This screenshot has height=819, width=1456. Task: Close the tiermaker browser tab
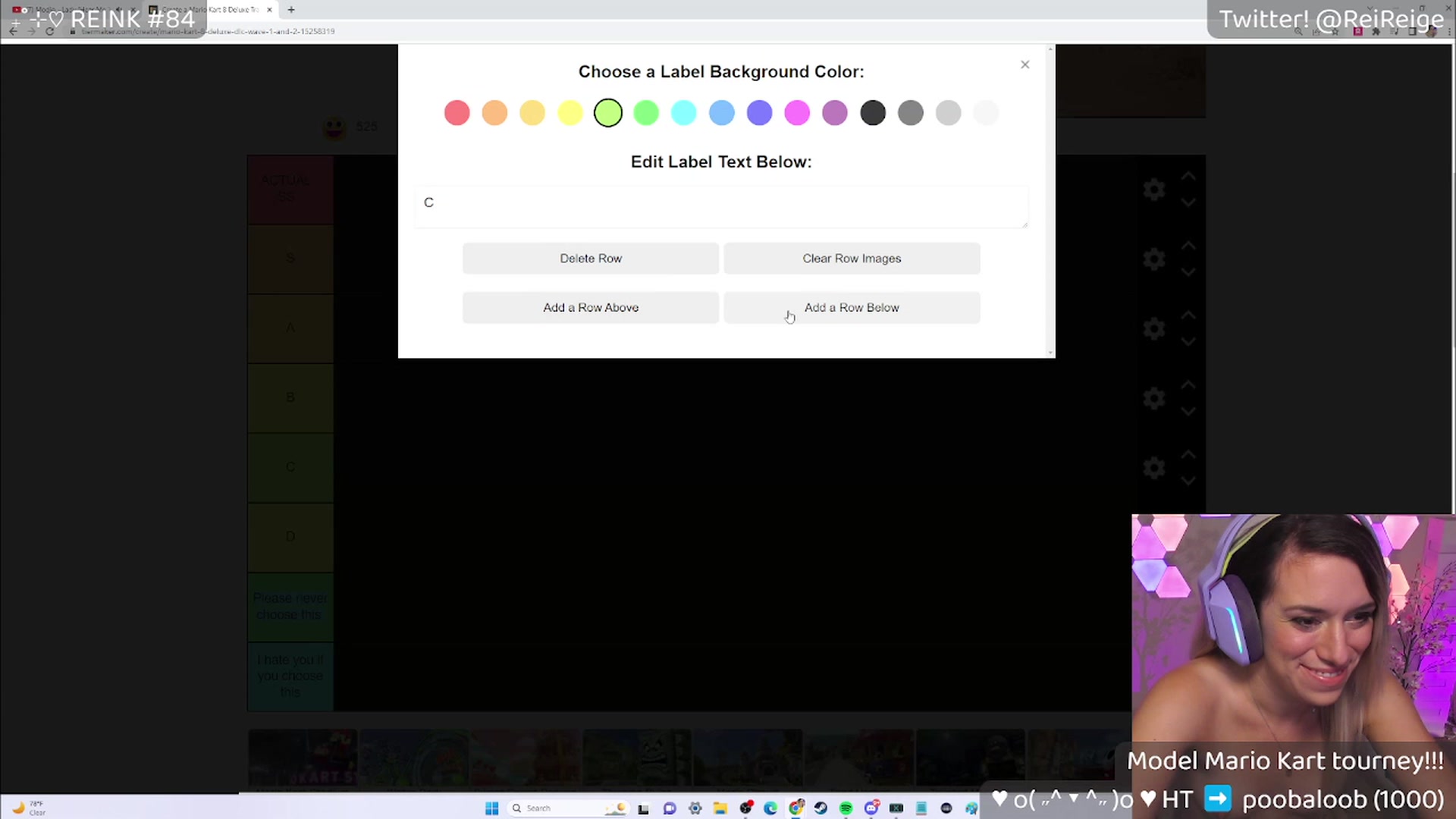269,10
